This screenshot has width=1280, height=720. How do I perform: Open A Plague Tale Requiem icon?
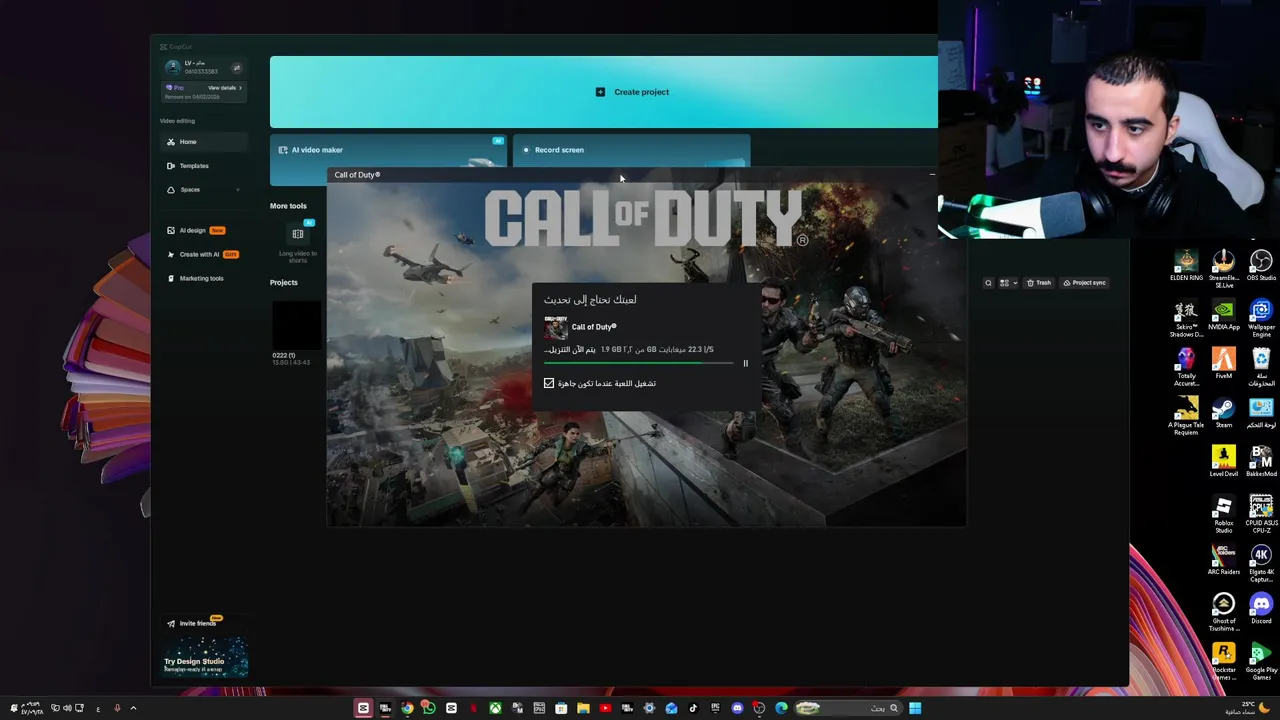1186,417
